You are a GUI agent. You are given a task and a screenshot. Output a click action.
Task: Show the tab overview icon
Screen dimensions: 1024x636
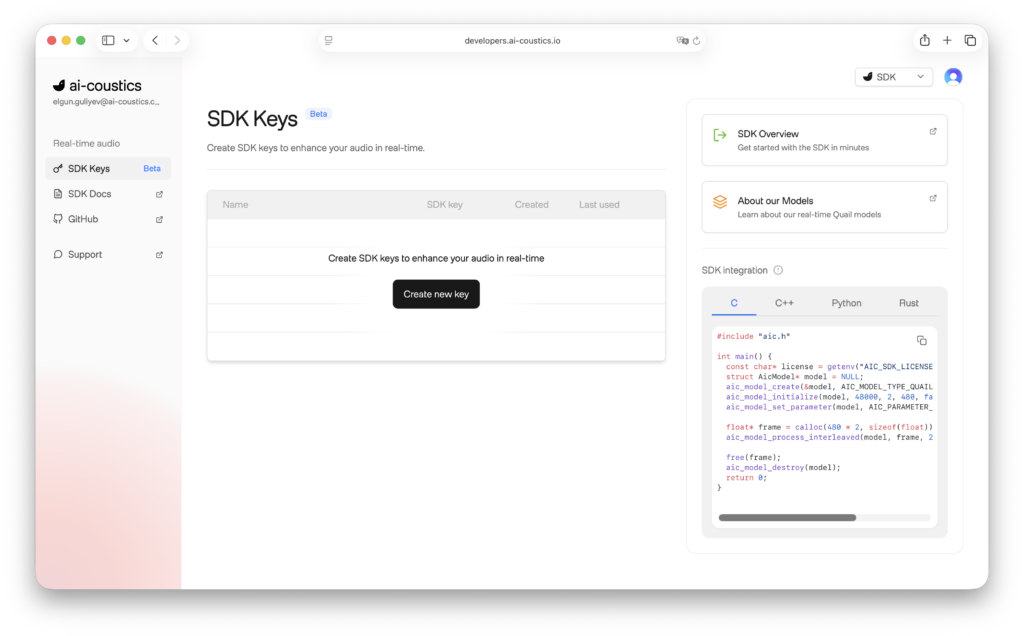click(970, 40)
